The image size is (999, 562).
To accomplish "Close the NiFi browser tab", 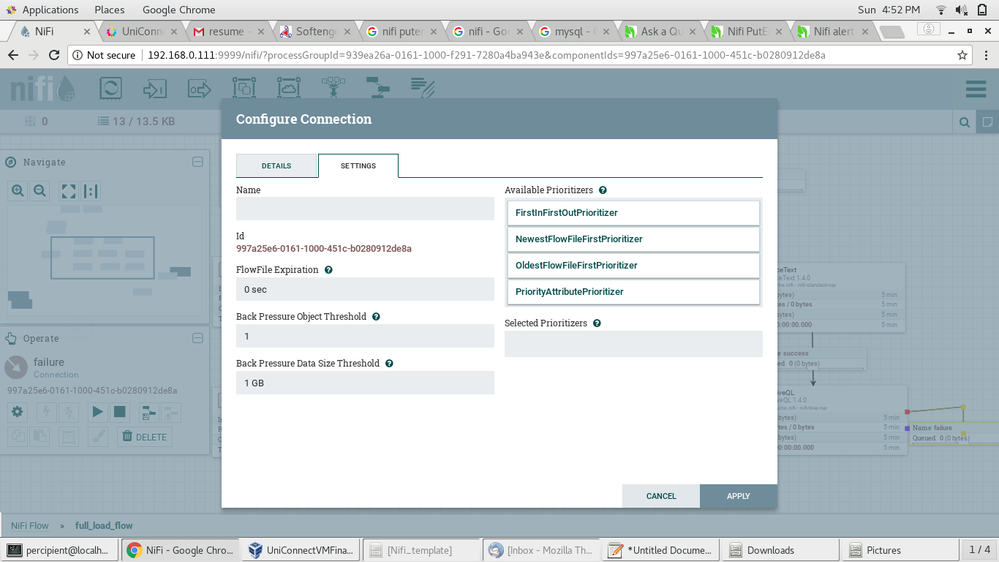I will click(87, 31).
